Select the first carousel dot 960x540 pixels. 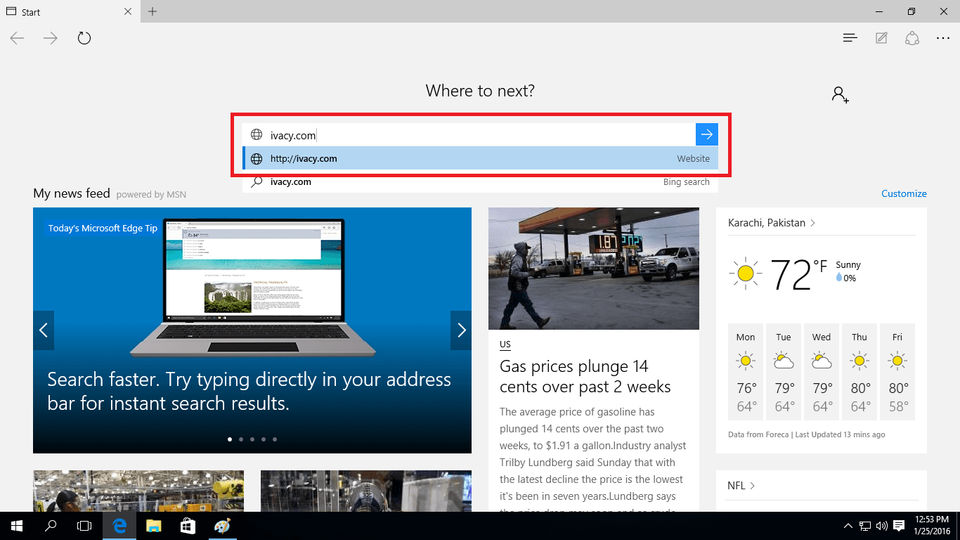230,439
